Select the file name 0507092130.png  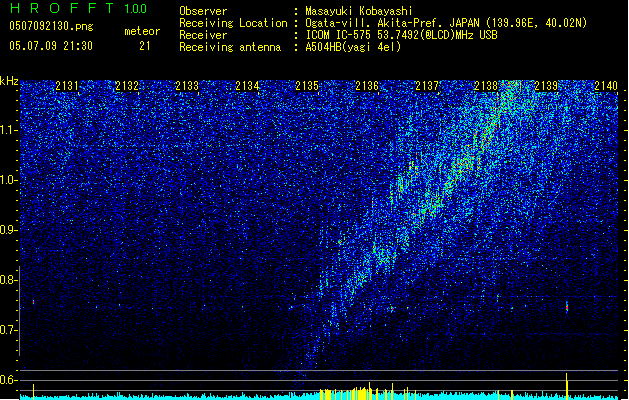click(51, 26)
